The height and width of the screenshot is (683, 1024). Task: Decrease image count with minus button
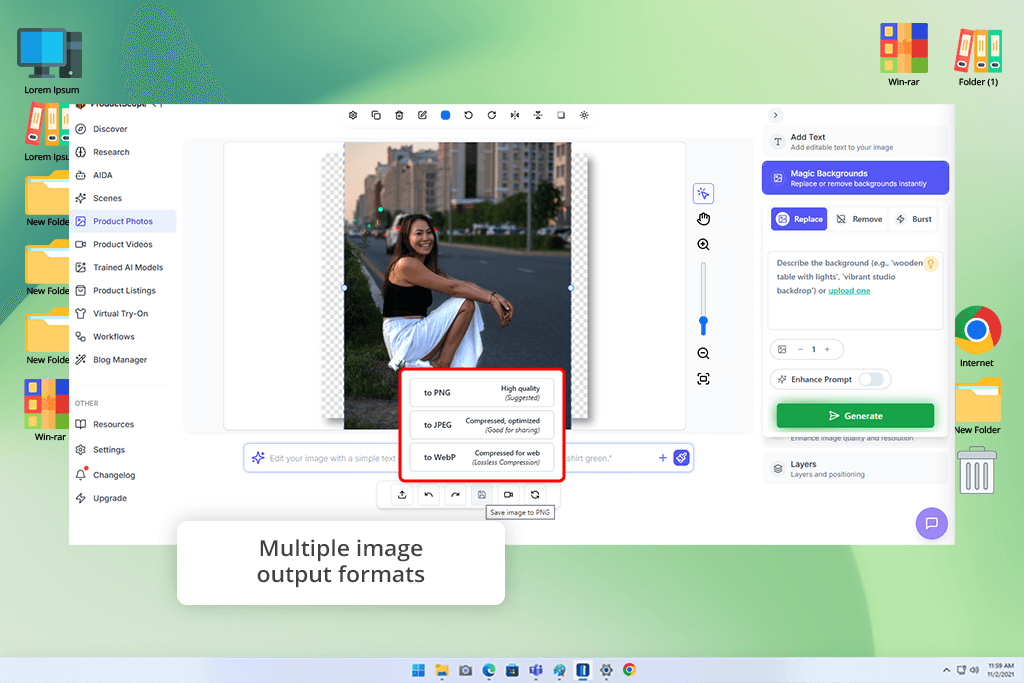coord(800,349)
